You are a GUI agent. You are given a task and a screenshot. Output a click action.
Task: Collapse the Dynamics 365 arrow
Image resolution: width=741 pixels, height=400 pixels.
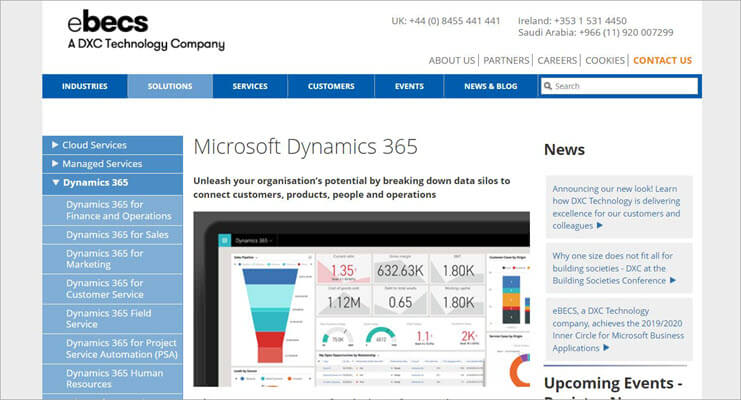[56, 182]
